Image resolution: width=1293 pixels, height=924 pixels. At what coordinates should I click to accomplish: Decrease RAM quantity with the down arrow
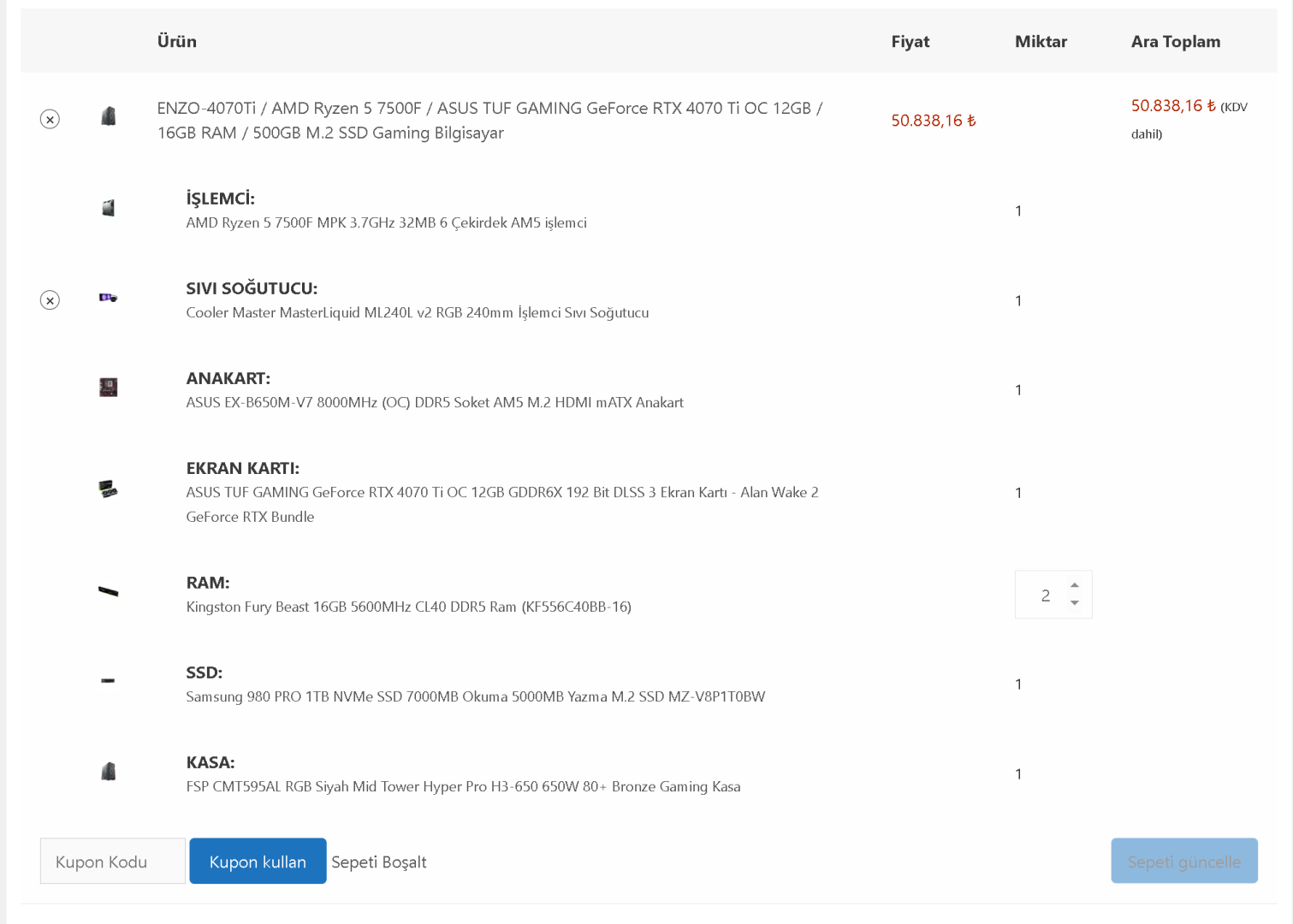coord(1075,603)
